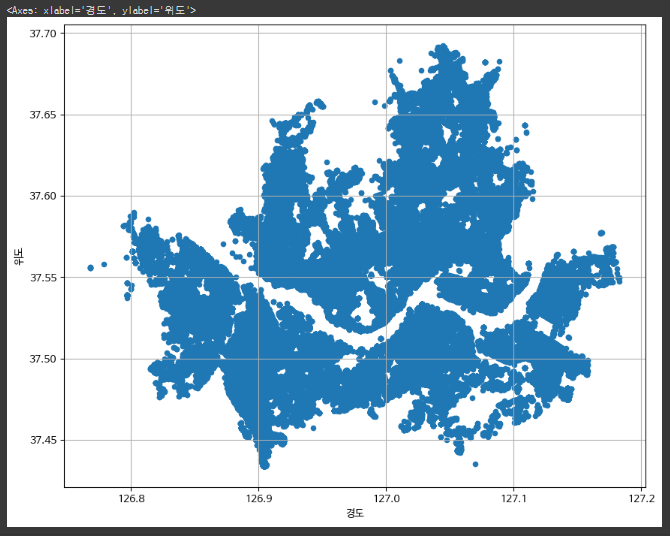This screenshot has height=536, width=670.
Task: Click the 127.1 x-axis tick label
Action: point(514,498)
